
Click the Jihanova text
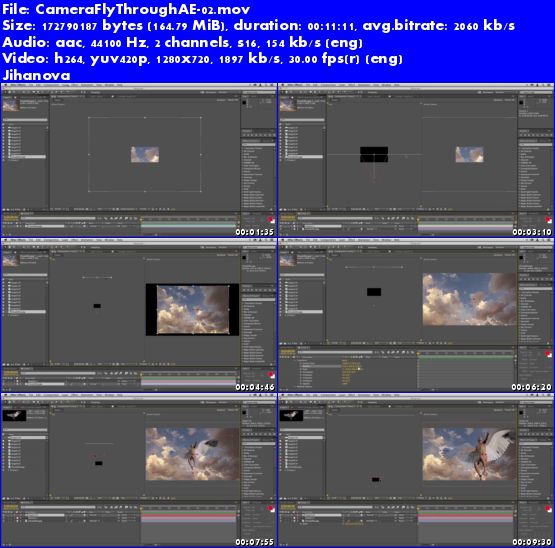(36, 75)
